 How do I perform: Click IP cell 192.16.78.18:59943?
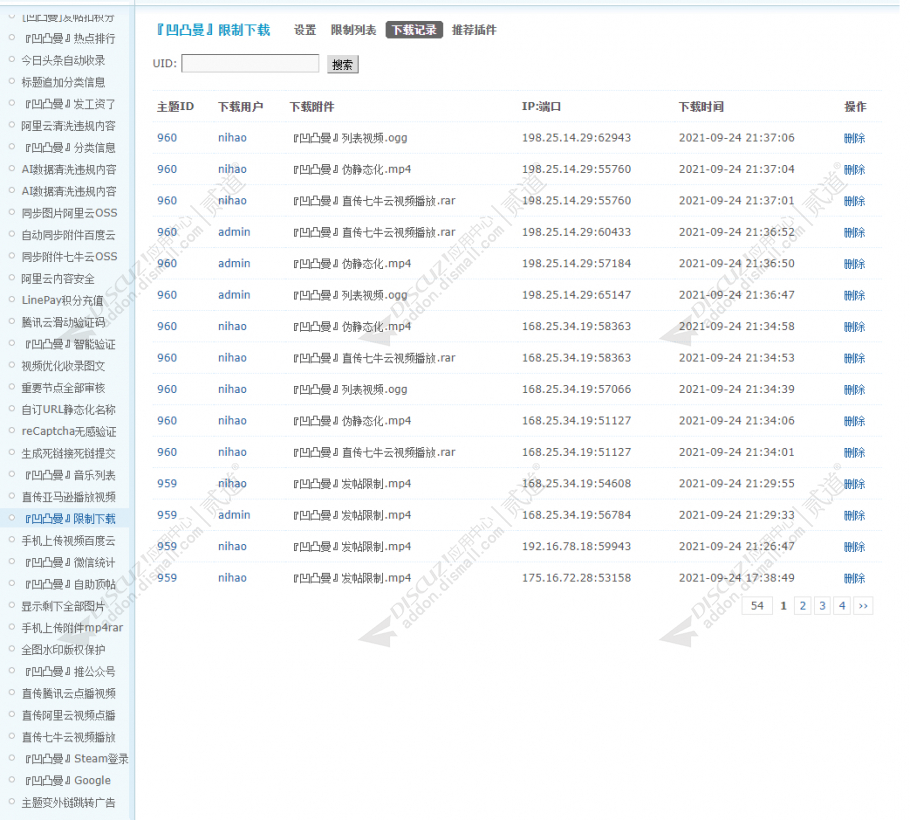576,546
